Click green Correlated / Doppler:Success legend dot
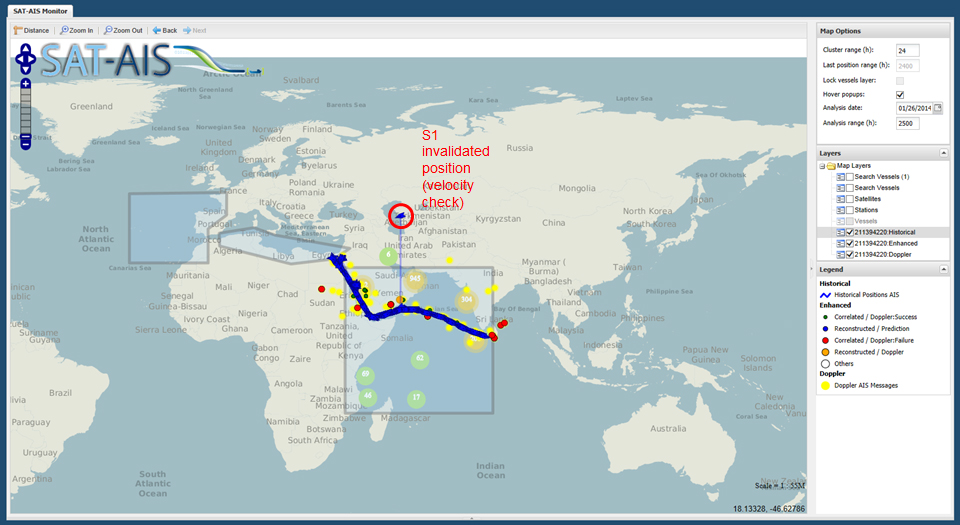This screenshot has width=960, height=525. pyautogui.click(x=825, y=317)
